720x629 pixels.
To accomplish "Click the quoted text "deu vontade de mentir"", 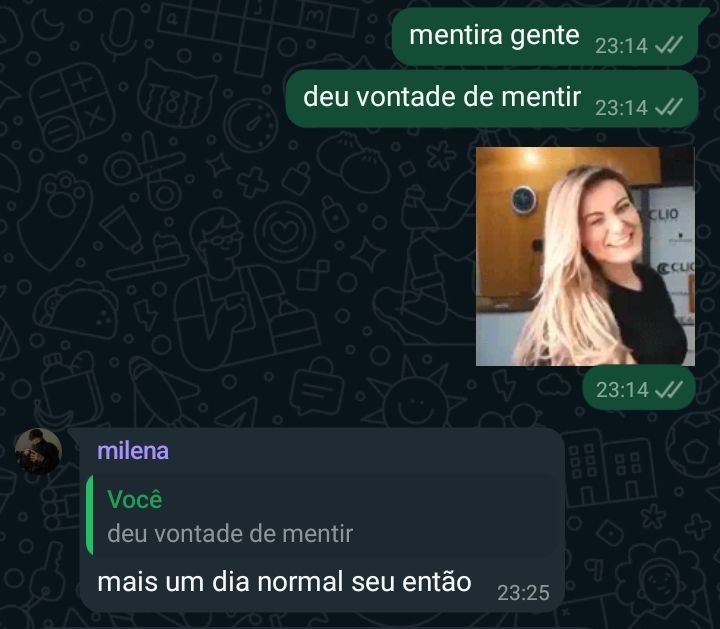I will (230, 534).
